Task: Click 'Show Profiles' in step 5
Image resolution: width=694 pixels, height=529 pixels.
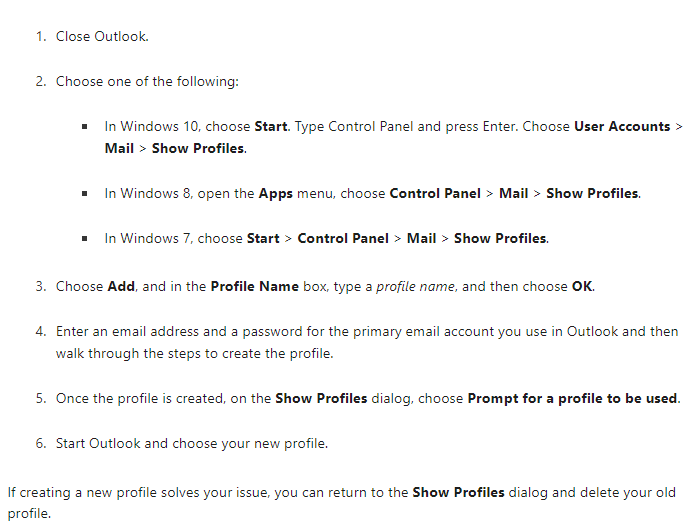Action: click(321, 398)
